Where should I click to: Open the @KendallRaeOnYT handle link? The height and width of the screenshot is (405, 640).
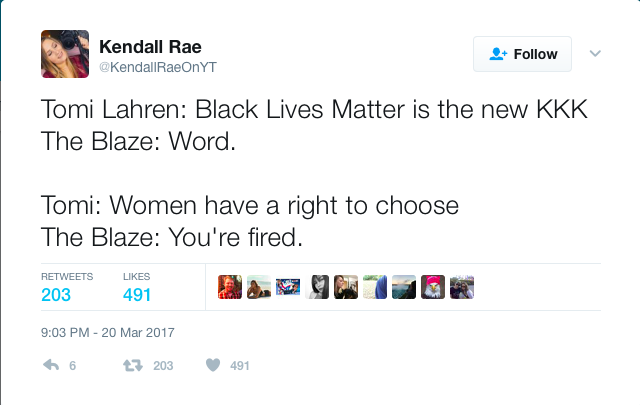pyautogui.click(x=158, y=67)
